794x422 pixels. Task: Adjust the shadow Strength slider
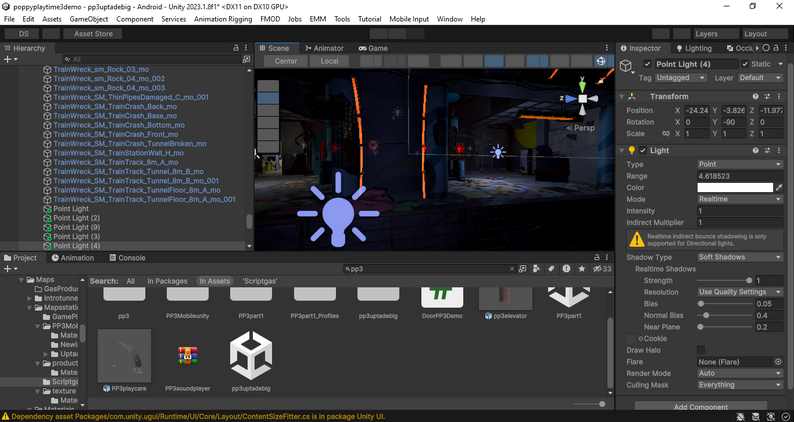(x=724, y=280)
